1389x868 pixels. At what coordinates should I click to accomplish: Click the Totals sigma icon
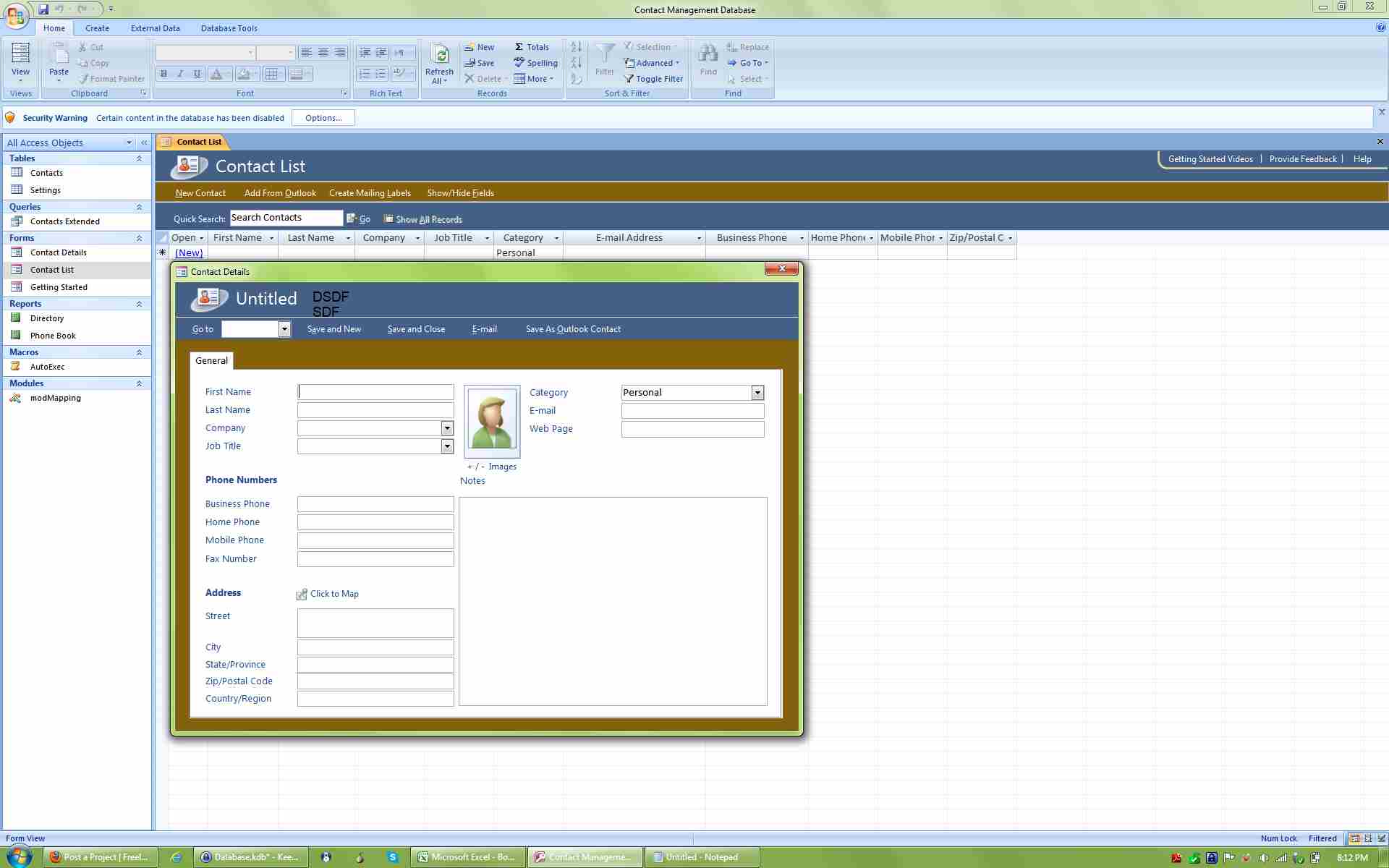[x=519, y=47]
